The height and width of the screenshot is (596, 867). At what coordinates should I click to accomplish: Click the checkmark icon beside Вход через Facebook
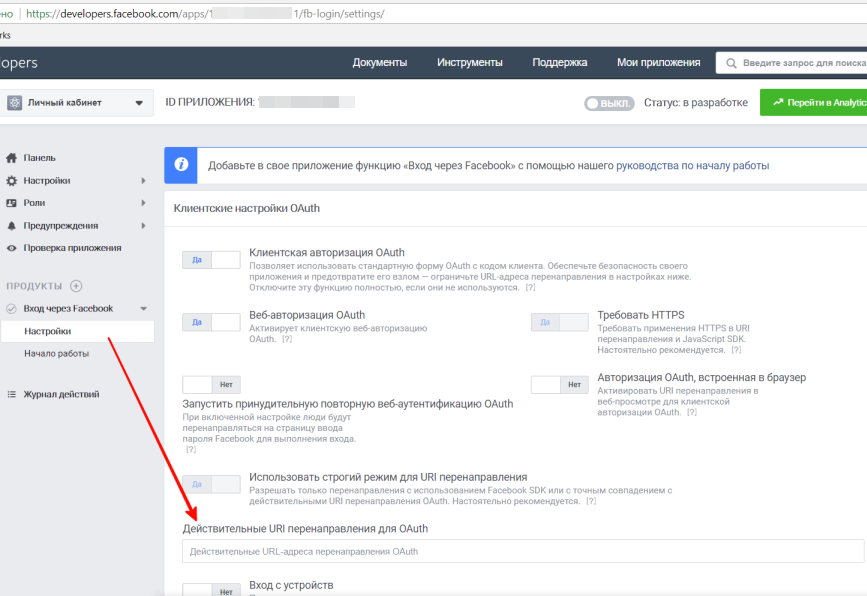point(11,309)
